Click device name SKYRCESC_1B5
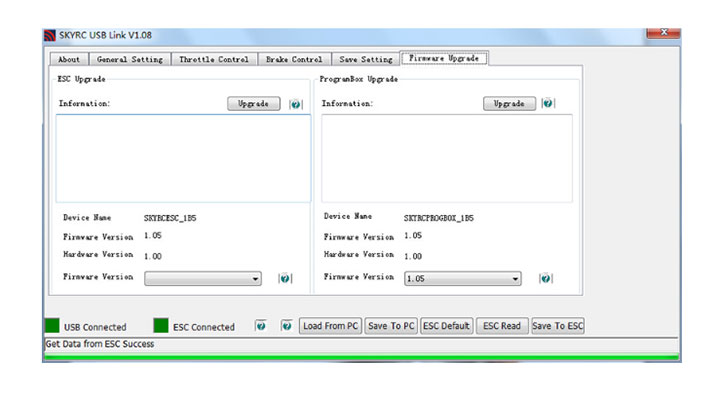Screen dimensions: 717x397 click(170, 218)
